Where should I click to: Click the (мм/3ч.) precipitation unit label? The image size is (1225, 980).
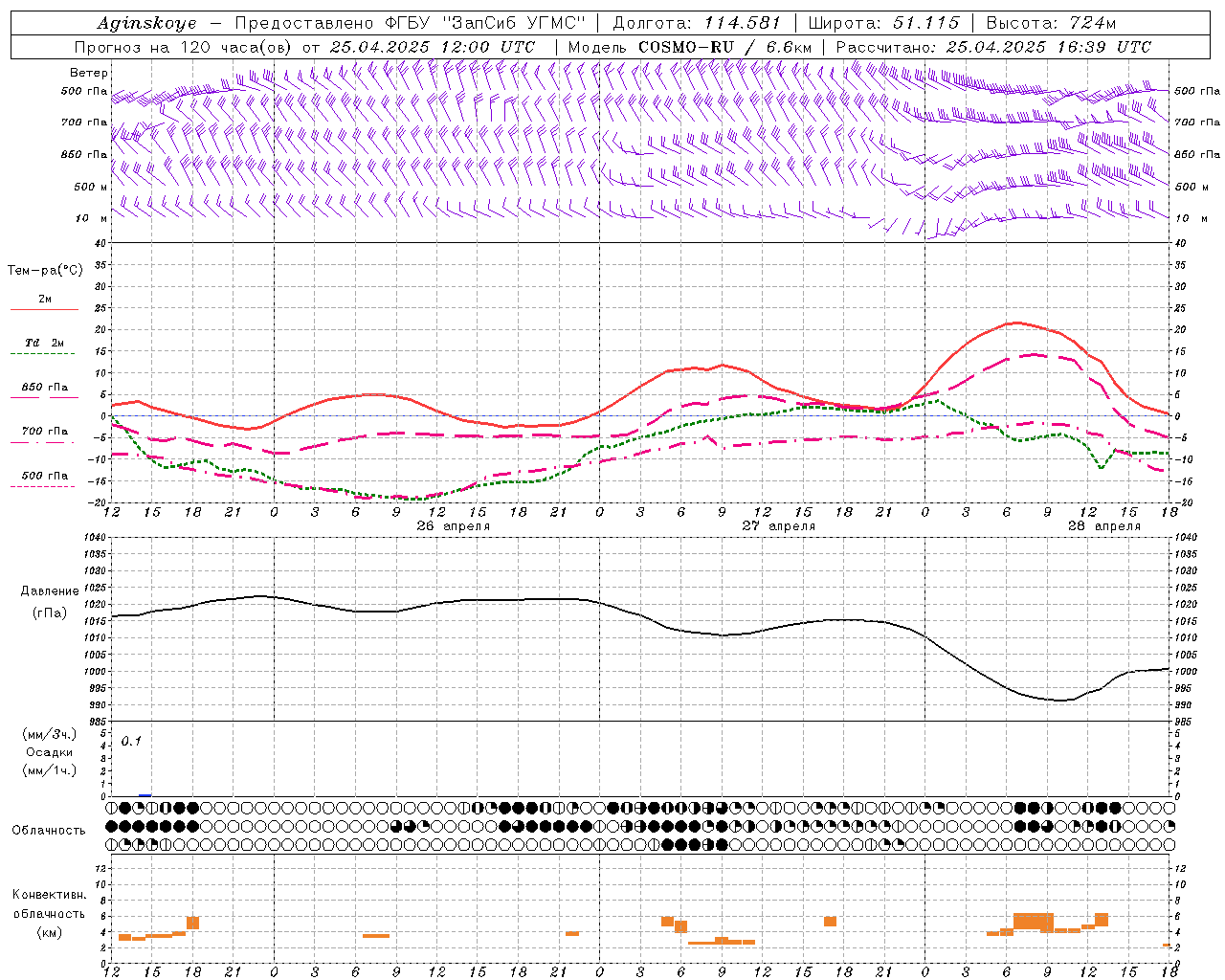tap(49, 734)
